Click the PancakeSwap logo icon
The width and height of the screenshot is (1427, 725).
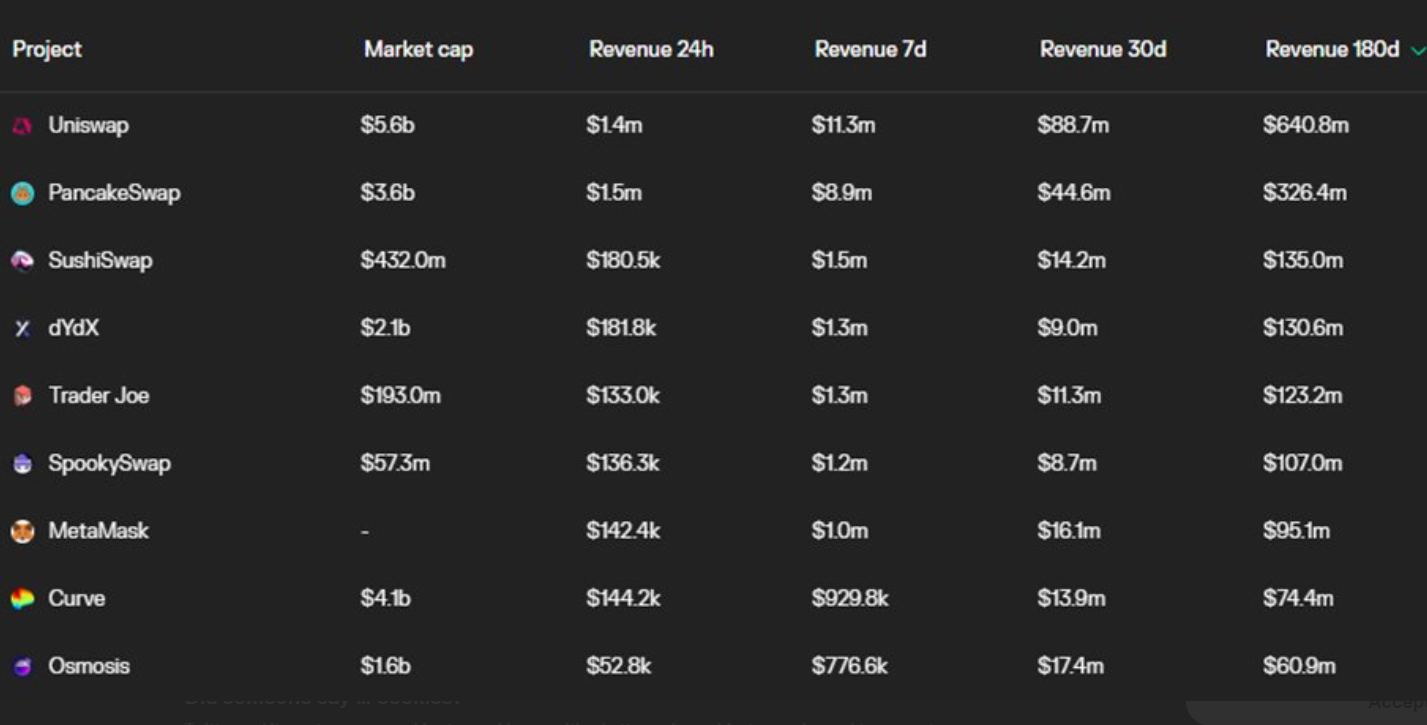[x=22, y=194]
